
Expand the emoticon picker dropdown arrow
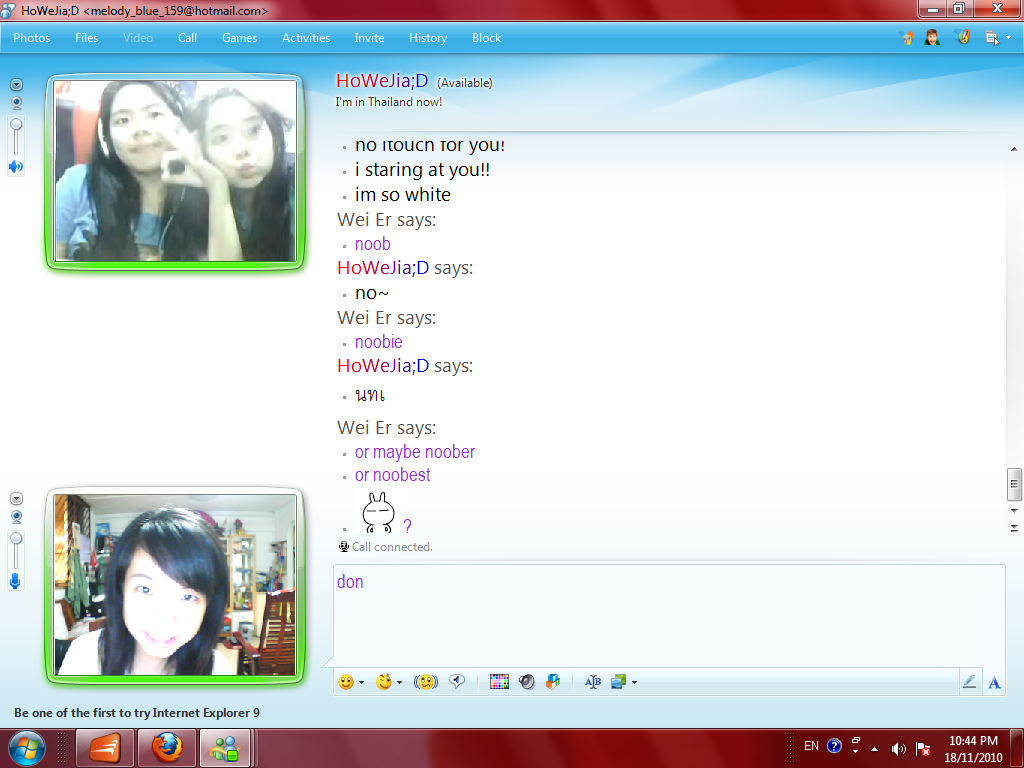point(361,682)
